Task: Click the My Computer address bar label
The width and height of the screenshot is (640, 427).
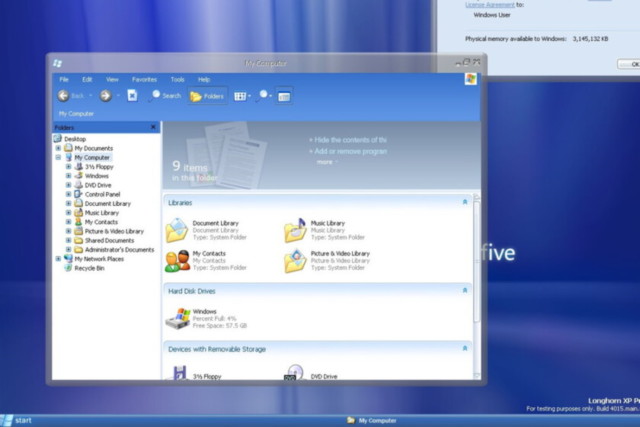Action: click(76, 113)
